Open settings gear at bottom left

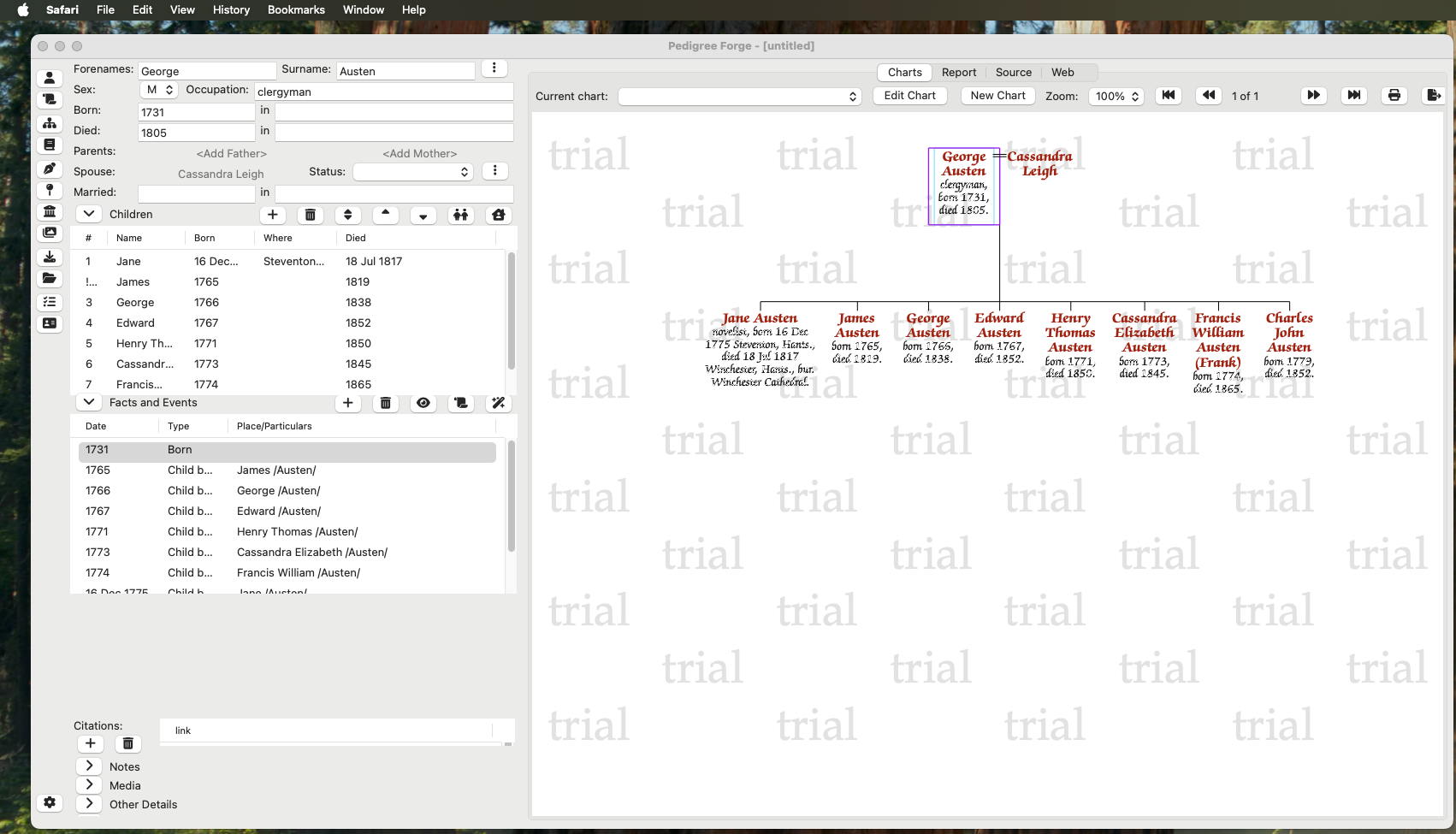coord(50,802)
